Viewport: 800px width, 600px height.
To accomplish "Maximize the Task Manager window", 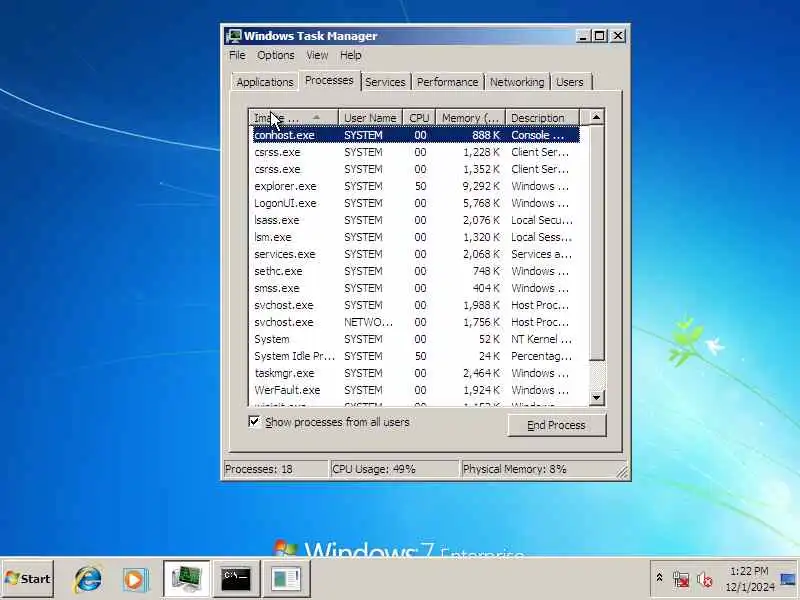I will tap(600, 36).
